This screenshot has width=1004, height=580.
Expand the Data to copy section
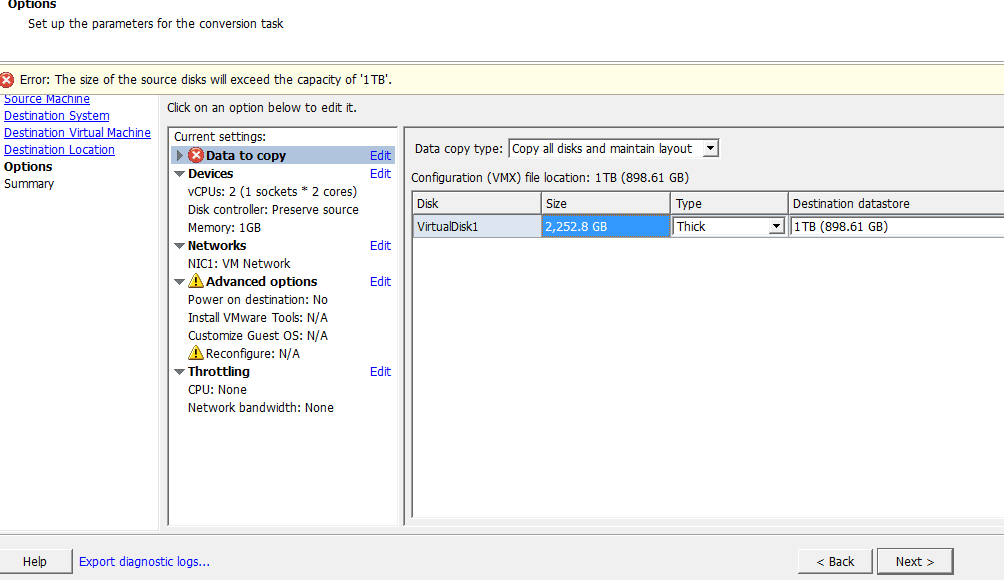point(179,156)
